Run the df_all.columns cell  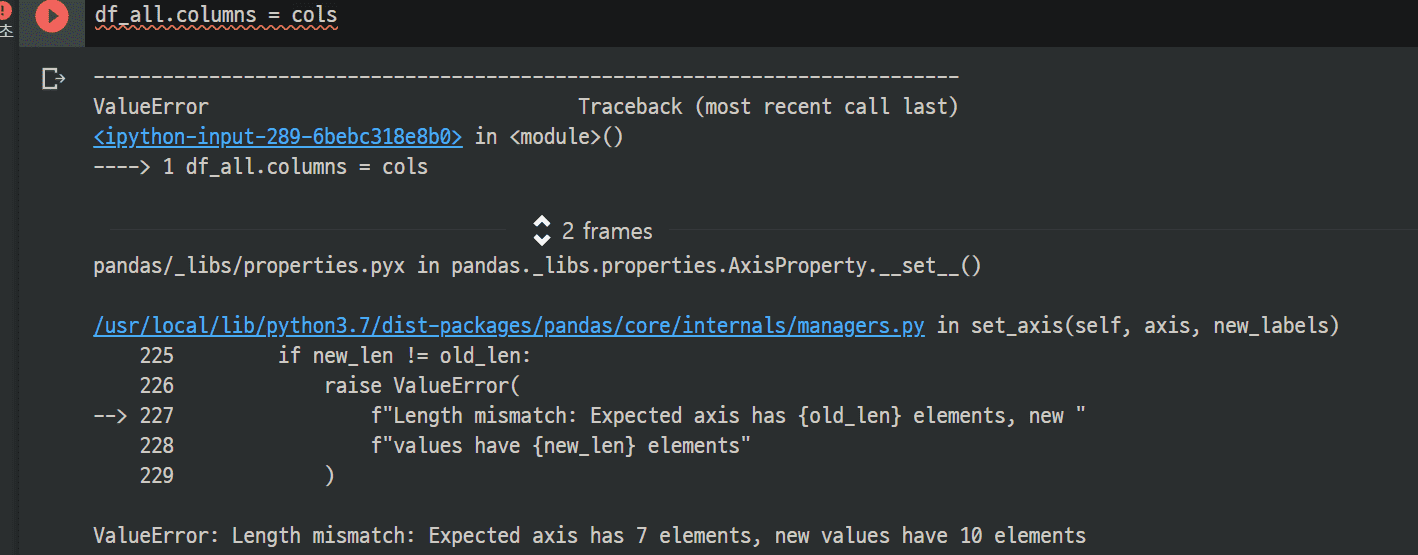[51, 16]
